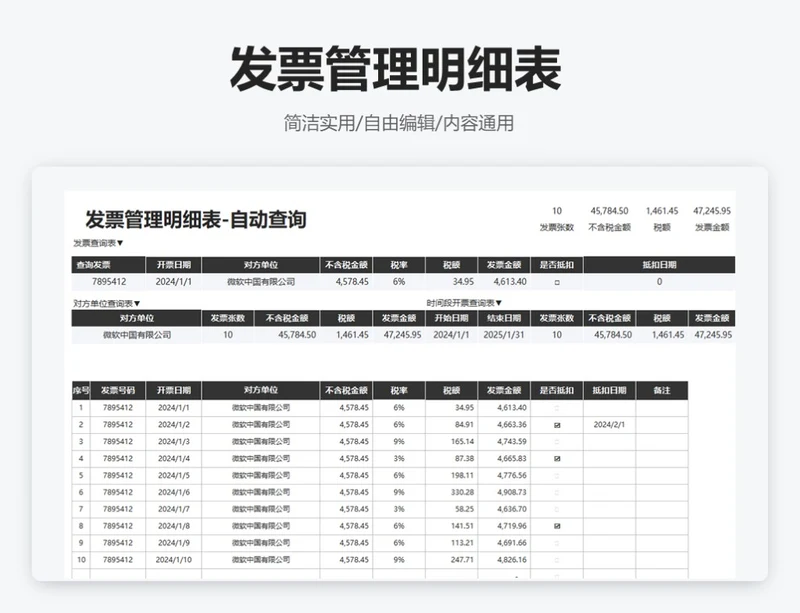Select the 抵扣日期 cell 2024/2/1
800x613 pixels.
click(x=609, y=425)
